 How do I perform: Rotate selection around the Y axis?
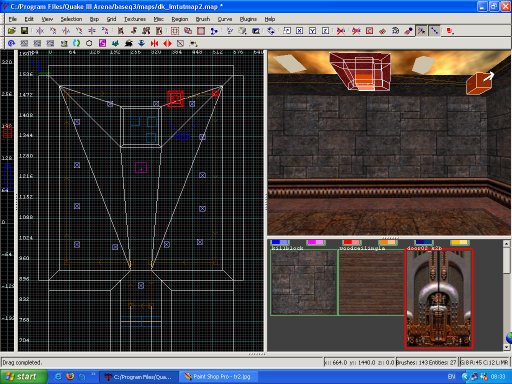pyautogui.click(x=79, y=31)
